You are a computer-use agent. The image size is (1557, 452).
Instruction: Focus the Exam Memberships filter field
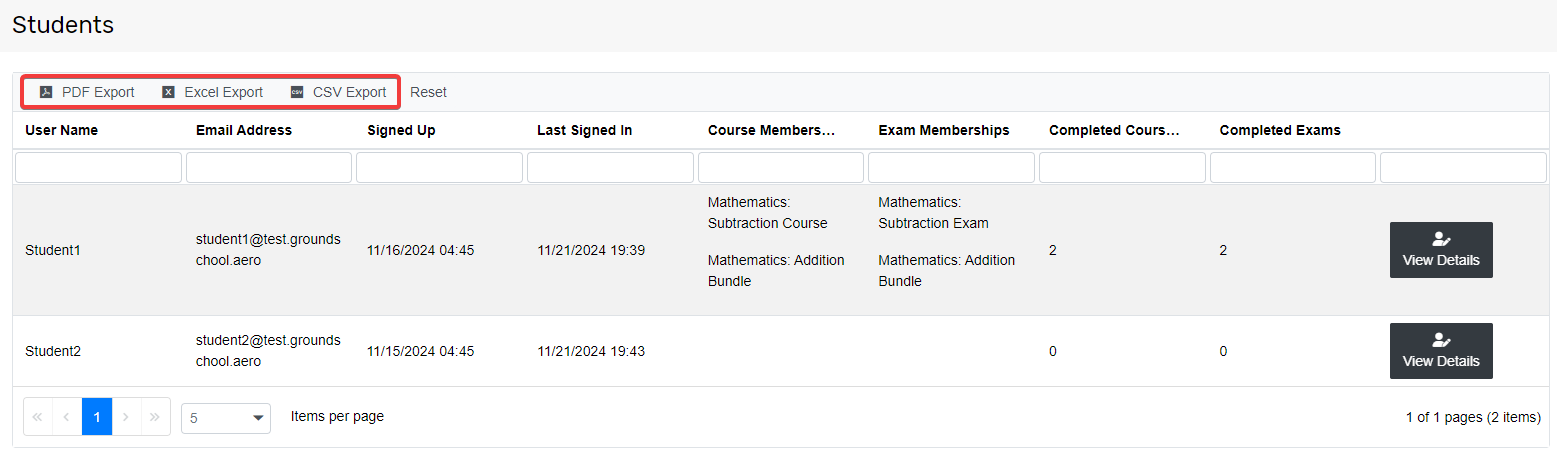point(951,167)
